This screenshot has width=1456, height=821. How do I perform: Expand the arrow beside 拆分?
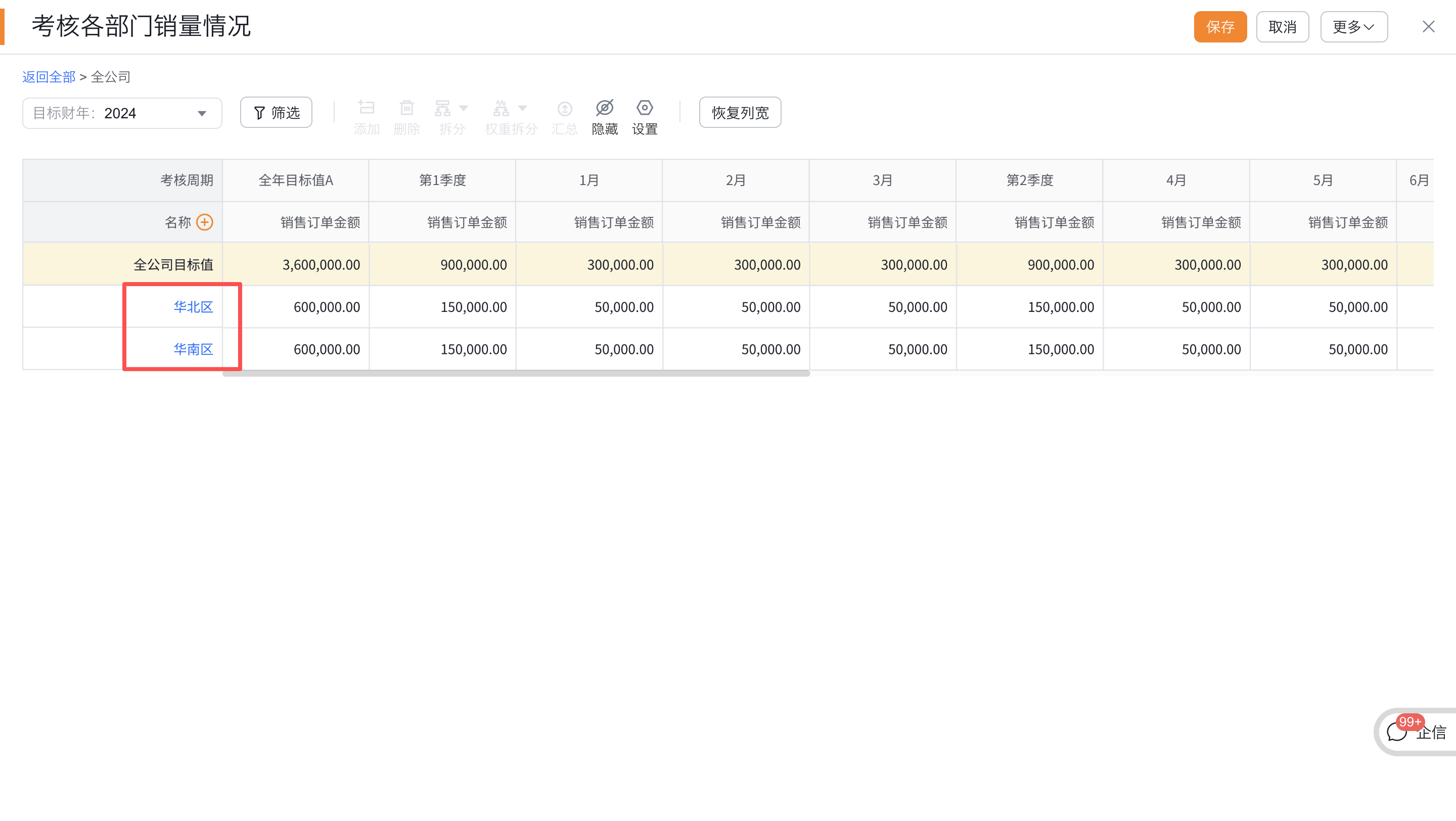point(464,107)
